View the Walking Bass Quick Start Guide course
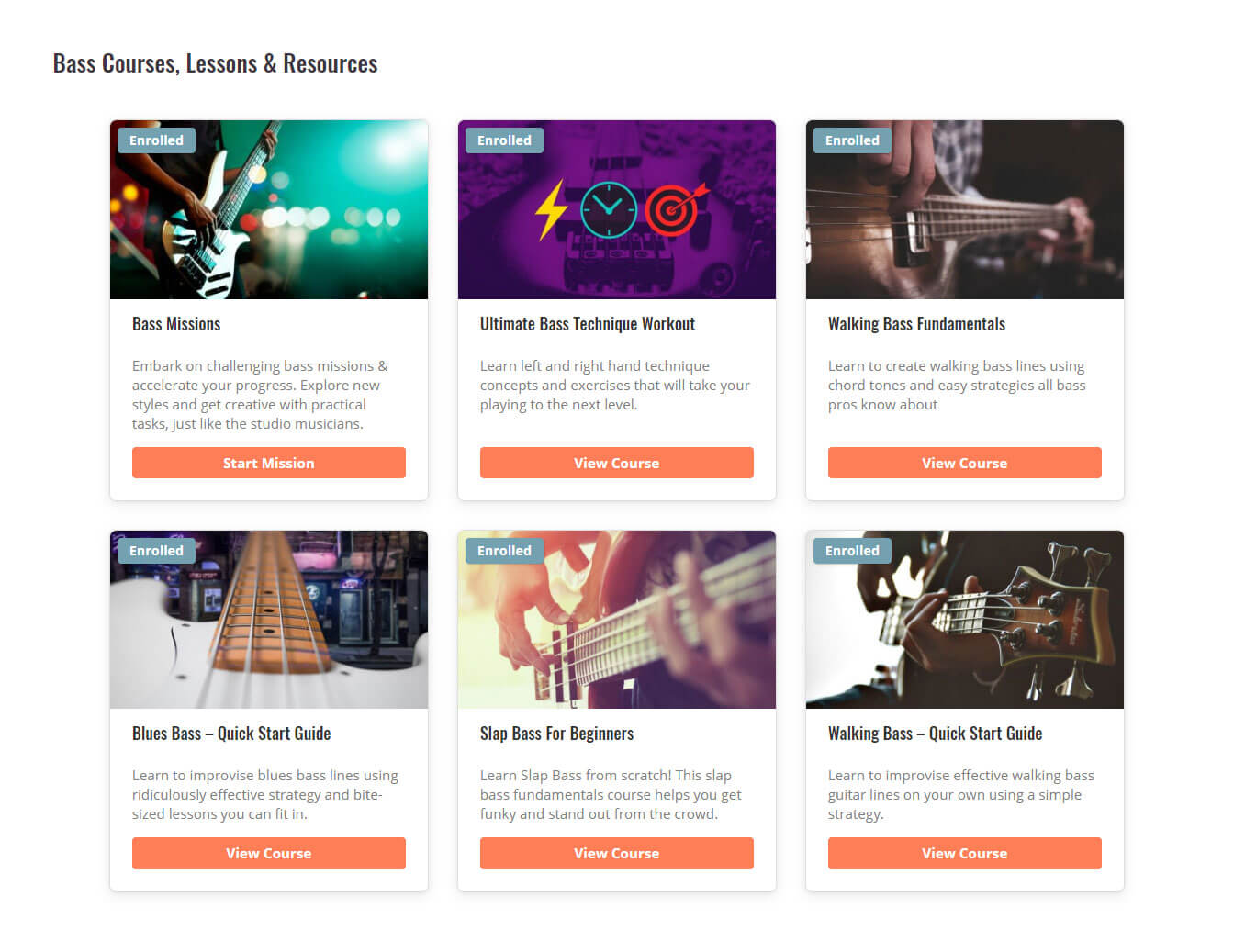The width and height of the screenshot is (1234, 952). [x=965, y=853]
